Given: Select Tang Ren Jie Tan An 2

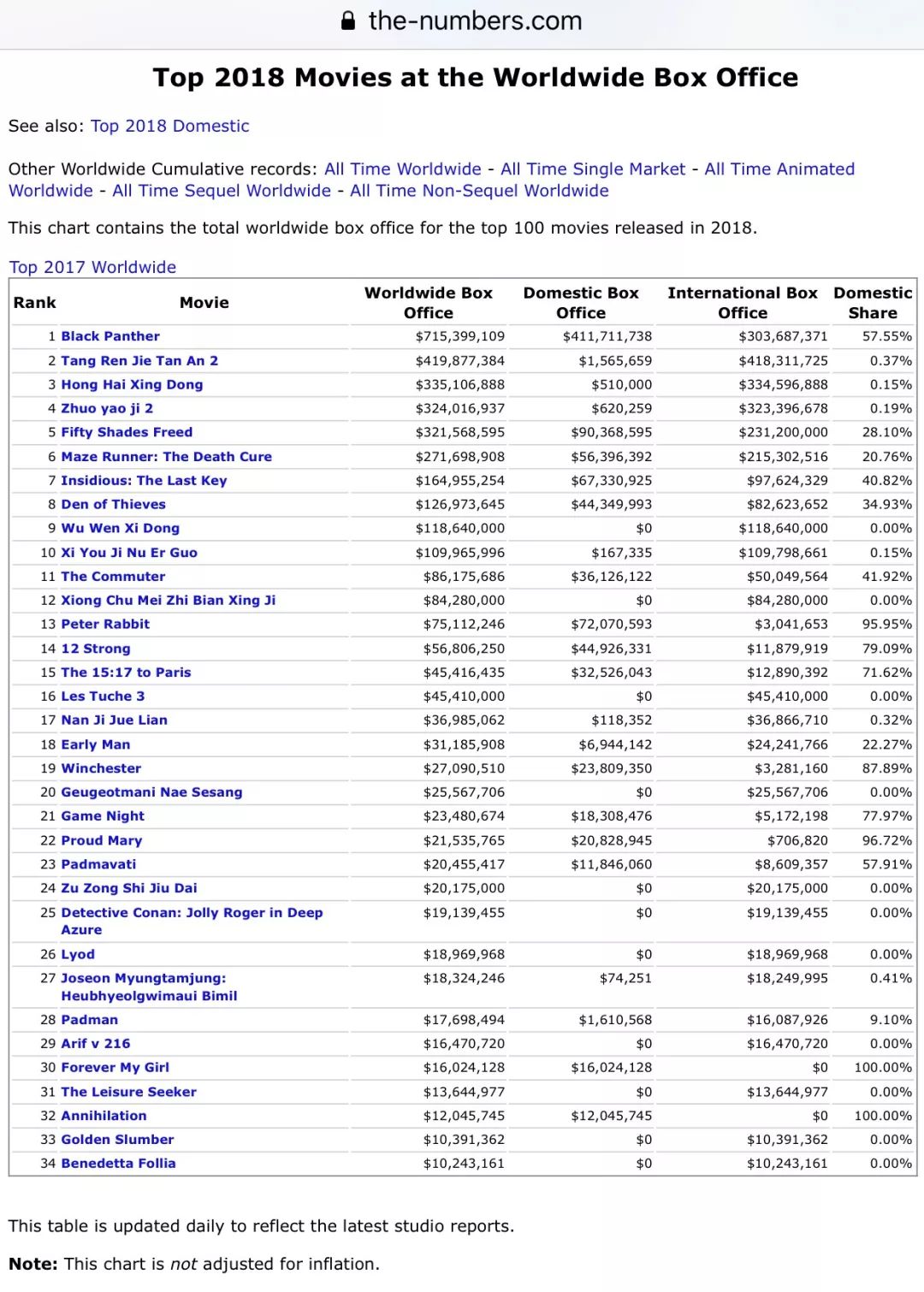Looking at the screenshot, I should 139,360.
